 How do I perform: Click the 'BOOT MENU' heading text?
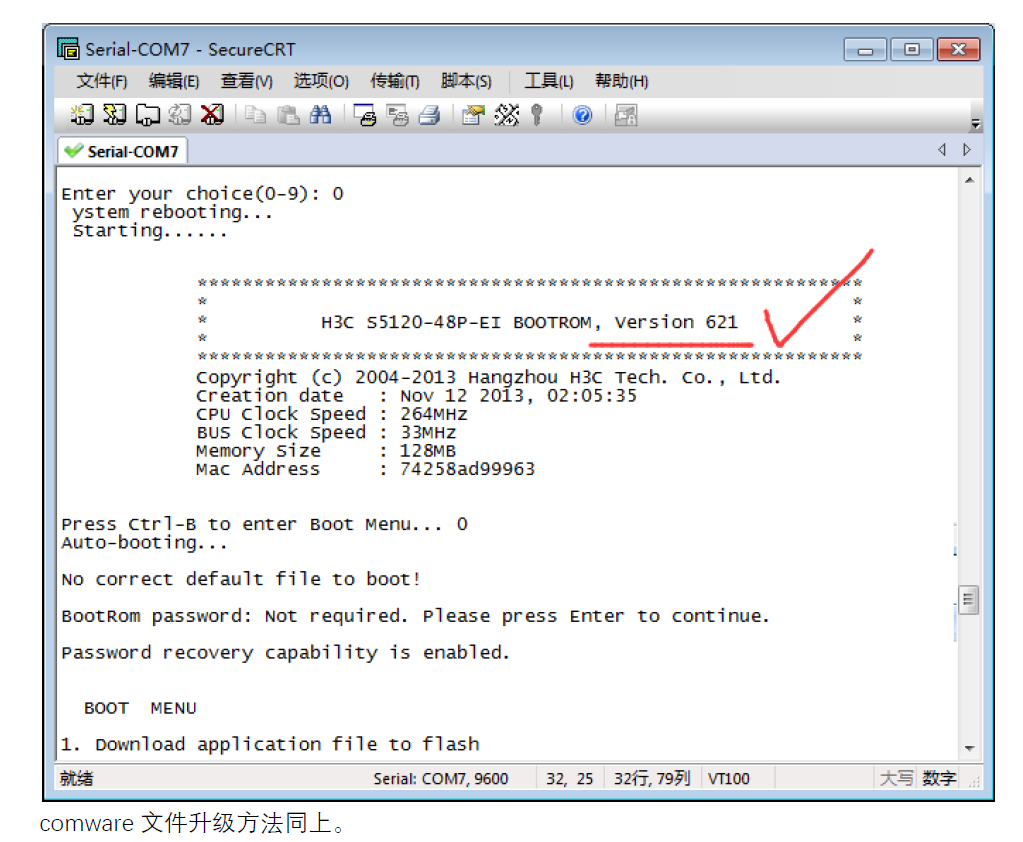140,708
